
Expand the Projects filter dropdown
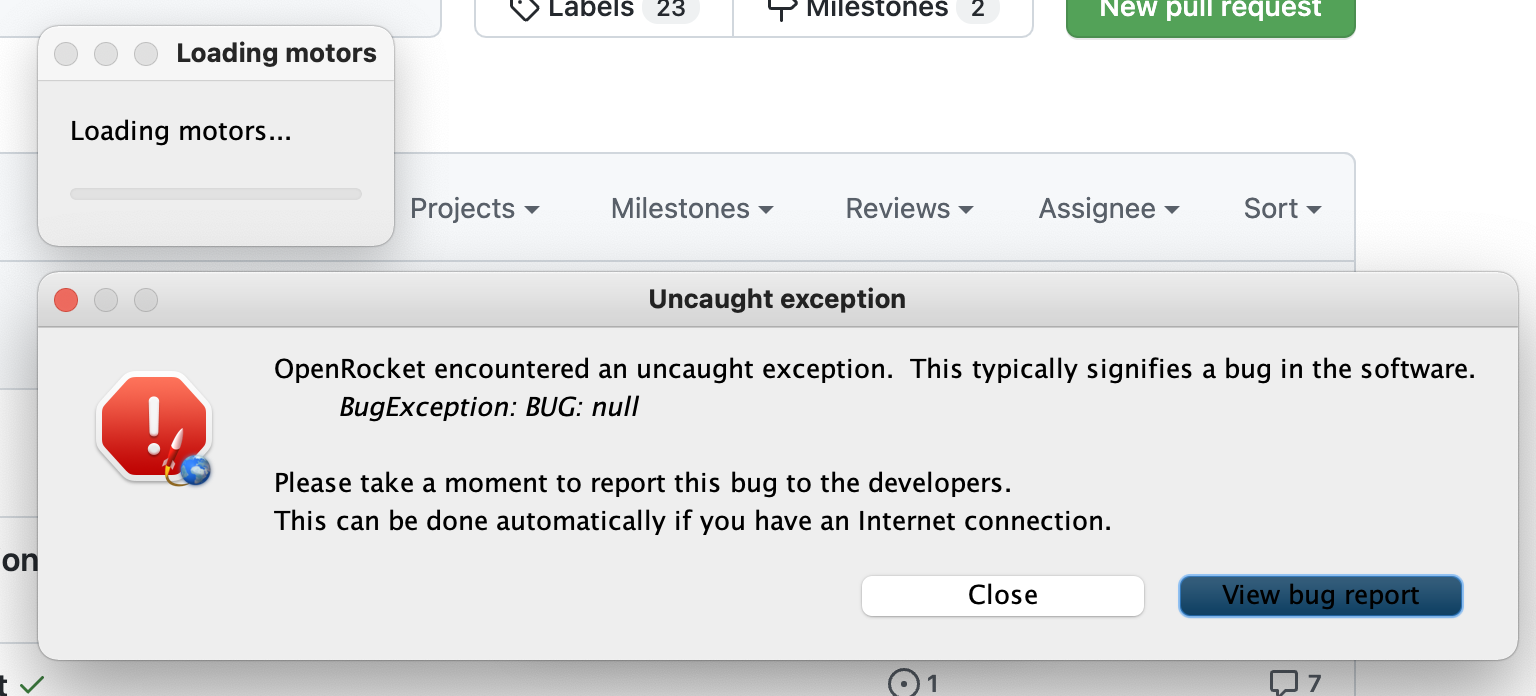475,208
